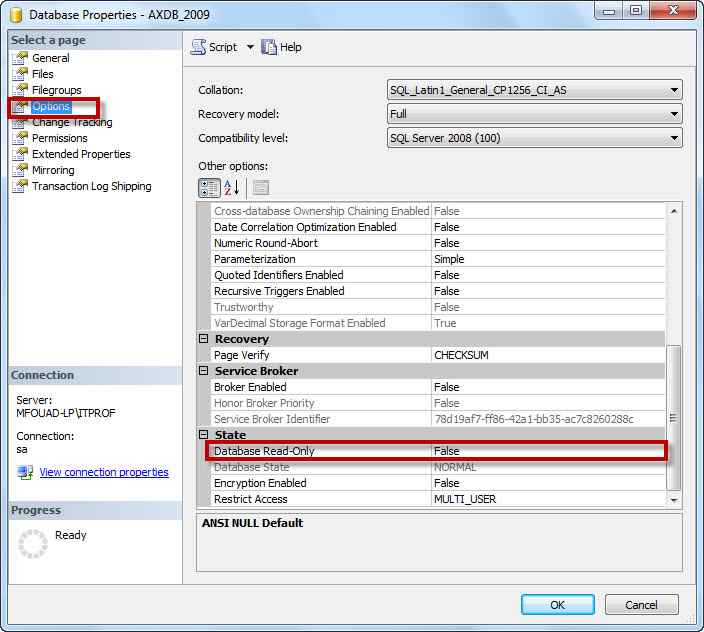The width and height of the screenshot is (704, 632).
Task: Switch to Categorized view icon
Action: (x=209, y=188)
